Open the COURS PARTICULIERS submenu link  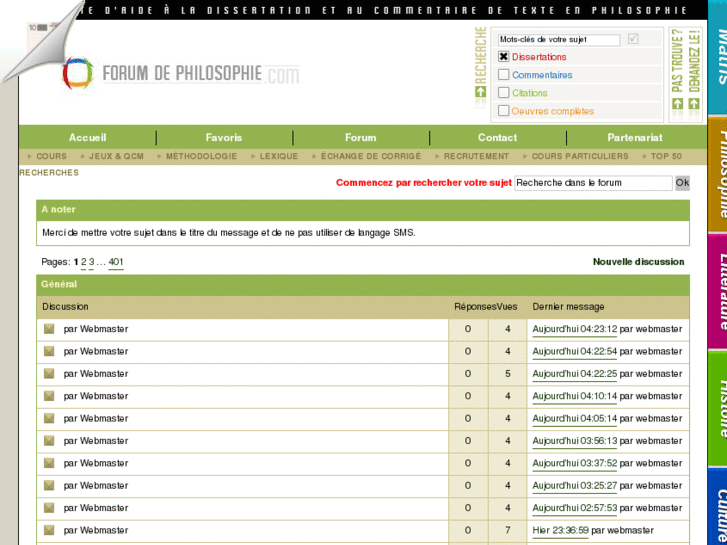click(580, 156)
